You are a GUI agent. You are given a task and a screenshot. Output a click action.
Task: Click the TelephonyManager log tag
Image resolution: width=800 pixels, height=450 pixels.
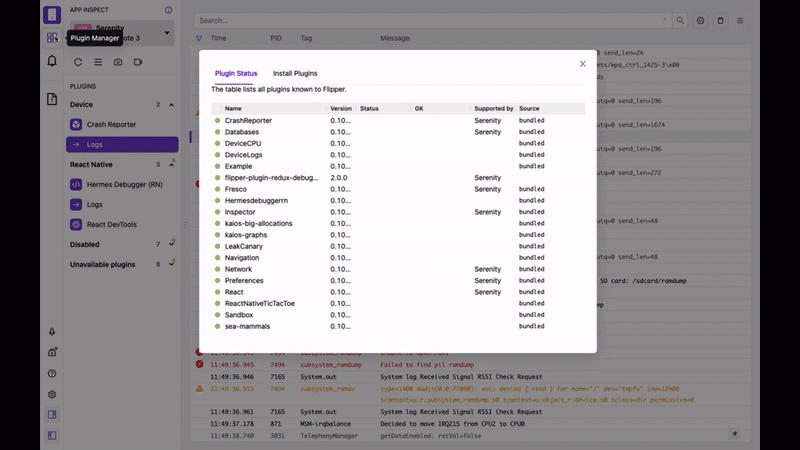pyautogui.click(x=329, y=436)
